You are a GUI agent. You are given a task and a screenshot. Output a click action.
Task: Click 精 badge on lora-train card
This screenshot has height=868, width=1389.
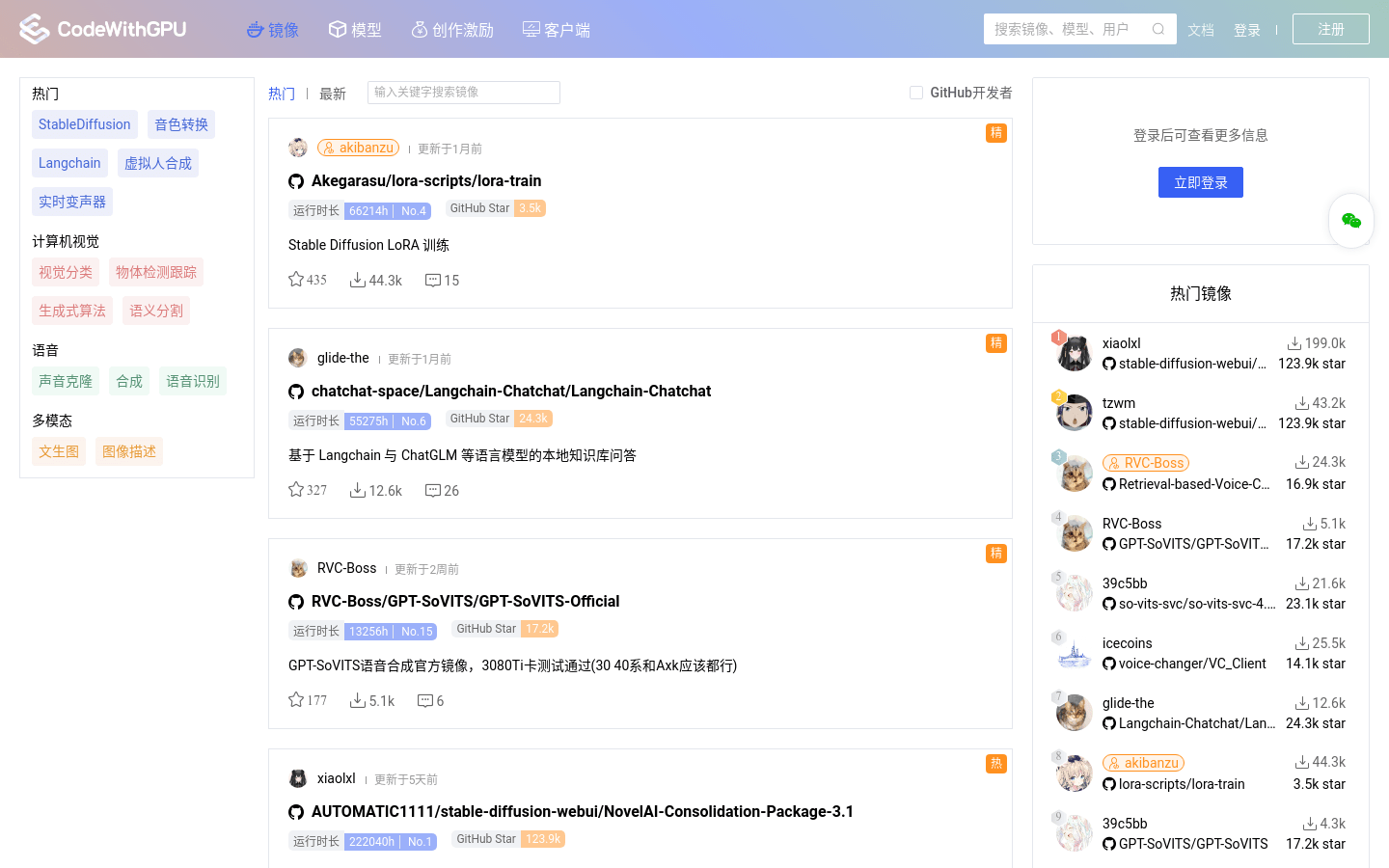(996, 133)
